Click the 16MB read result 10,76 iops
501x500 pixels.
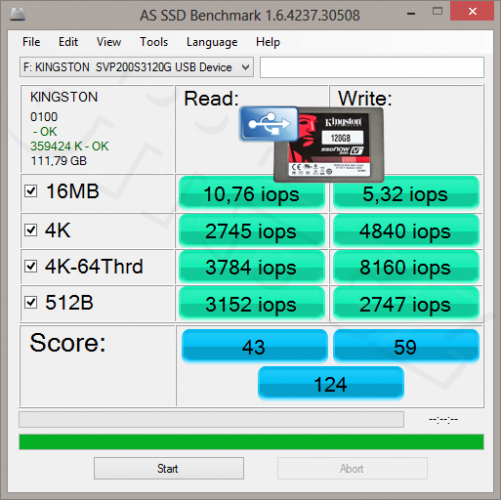tap(252, 194)
